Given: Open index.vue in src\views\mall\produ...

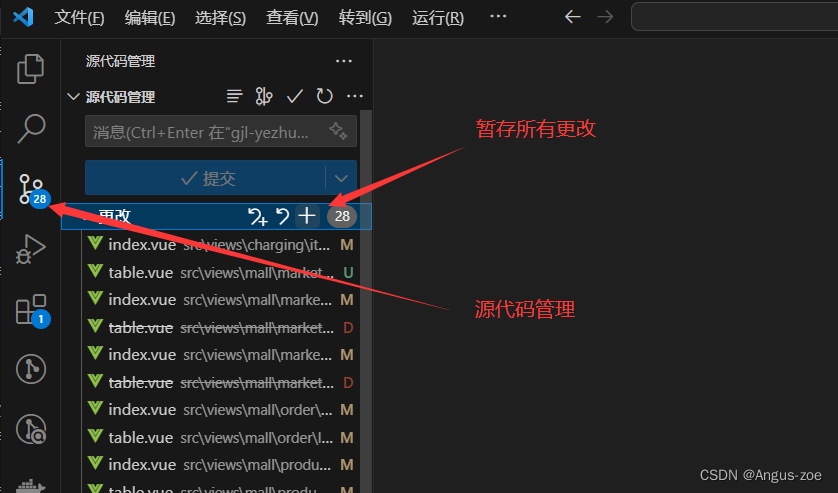Looking at the screenshot, I should [x=219, y=465].
